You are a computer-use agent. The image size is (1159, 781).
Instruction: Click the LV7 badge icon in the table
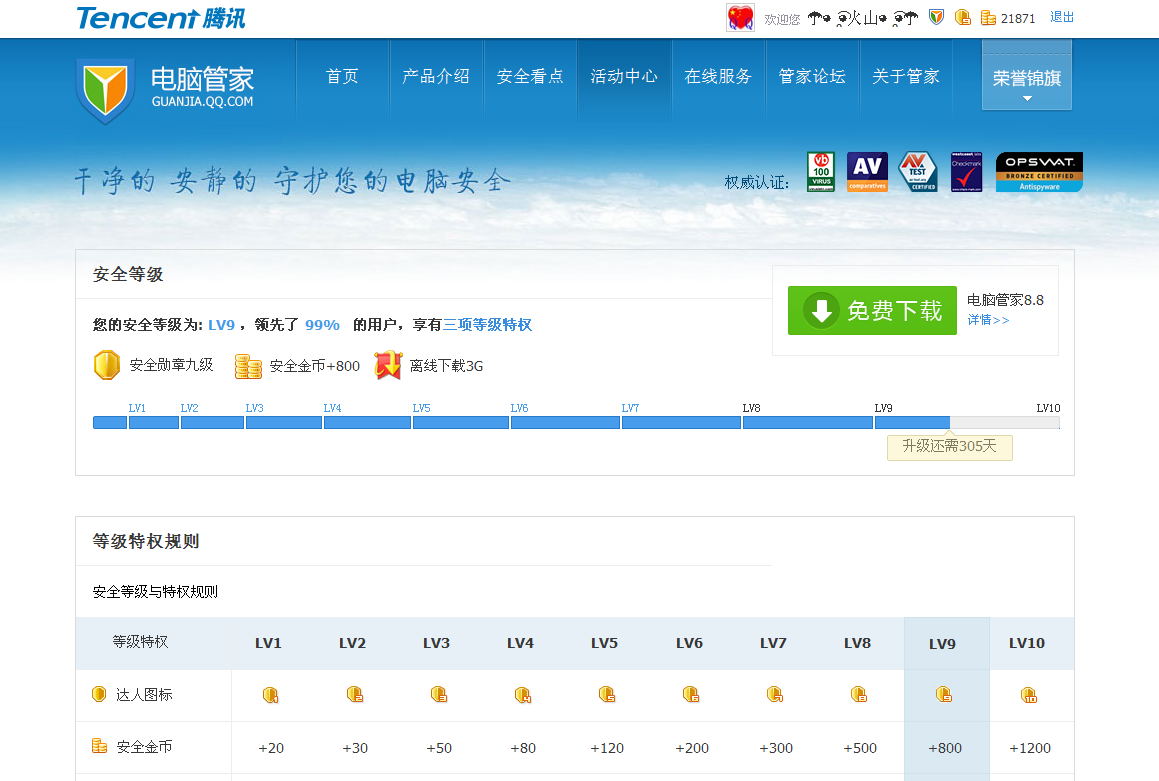click(x=775, y=695)
